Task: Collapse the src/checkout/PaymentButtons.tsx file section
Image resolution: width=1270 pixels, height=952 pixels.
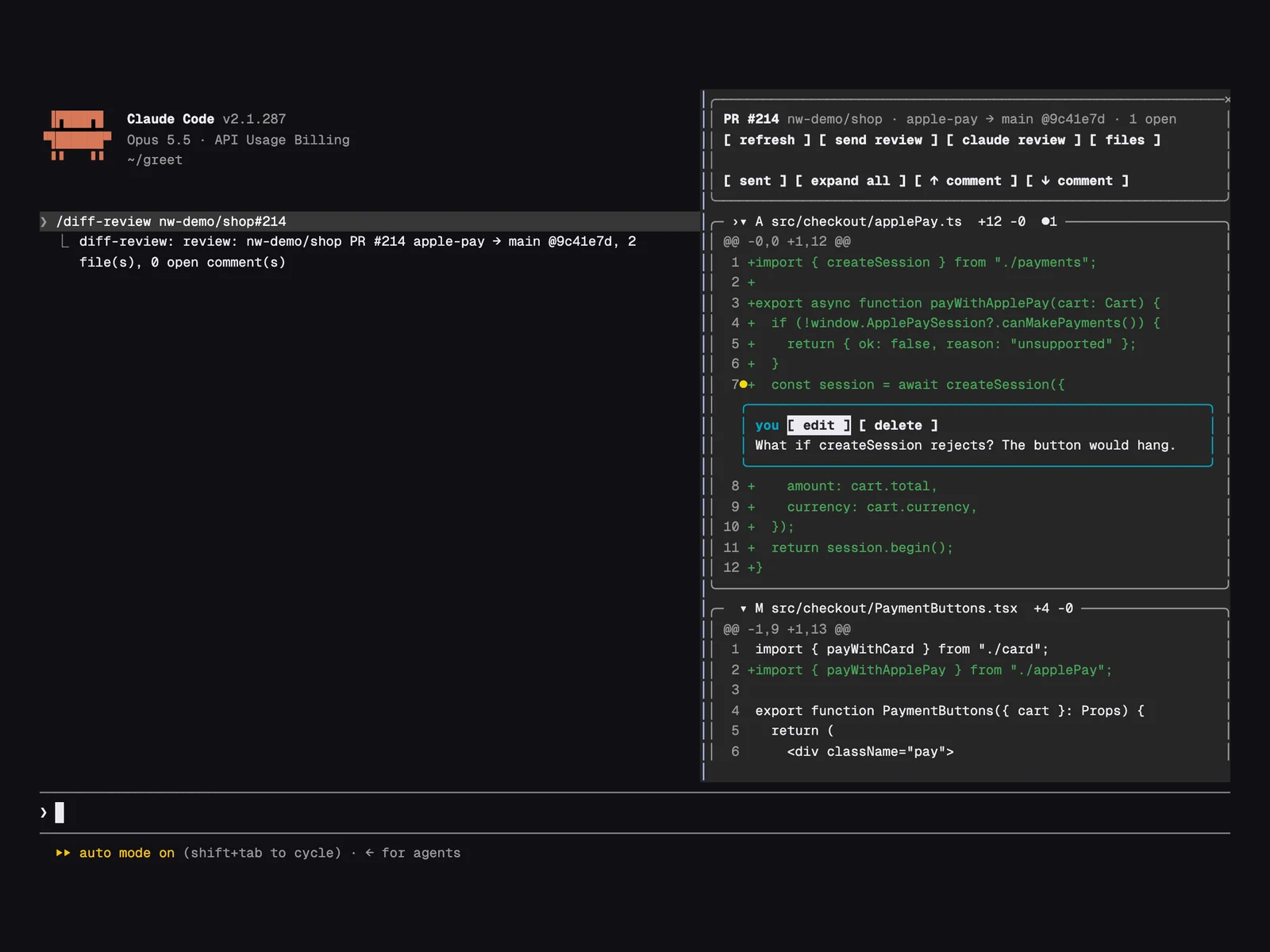Action: click(x=743, y=608)
